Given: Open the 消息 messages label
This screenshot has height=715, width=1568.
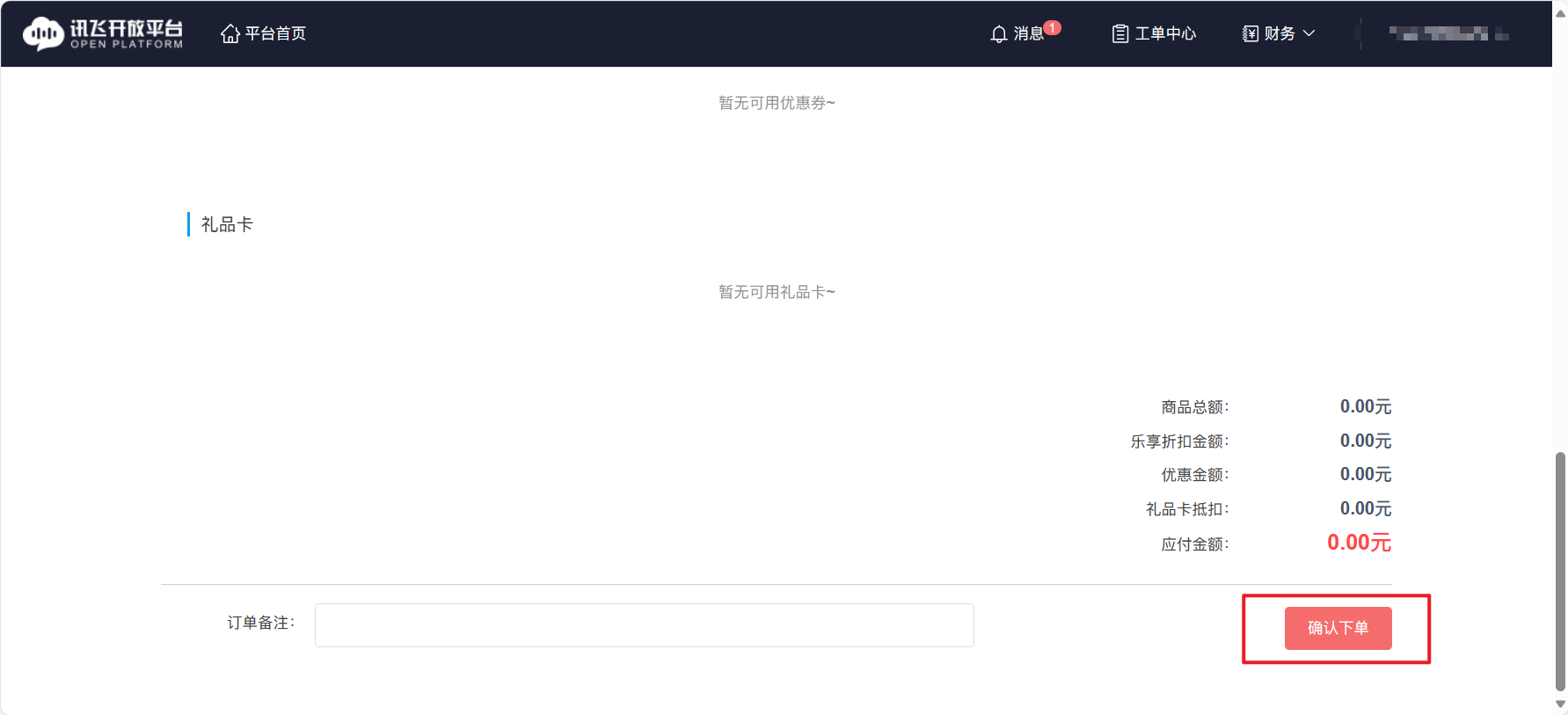Looking at the screenshot, I should [1027, 33].
